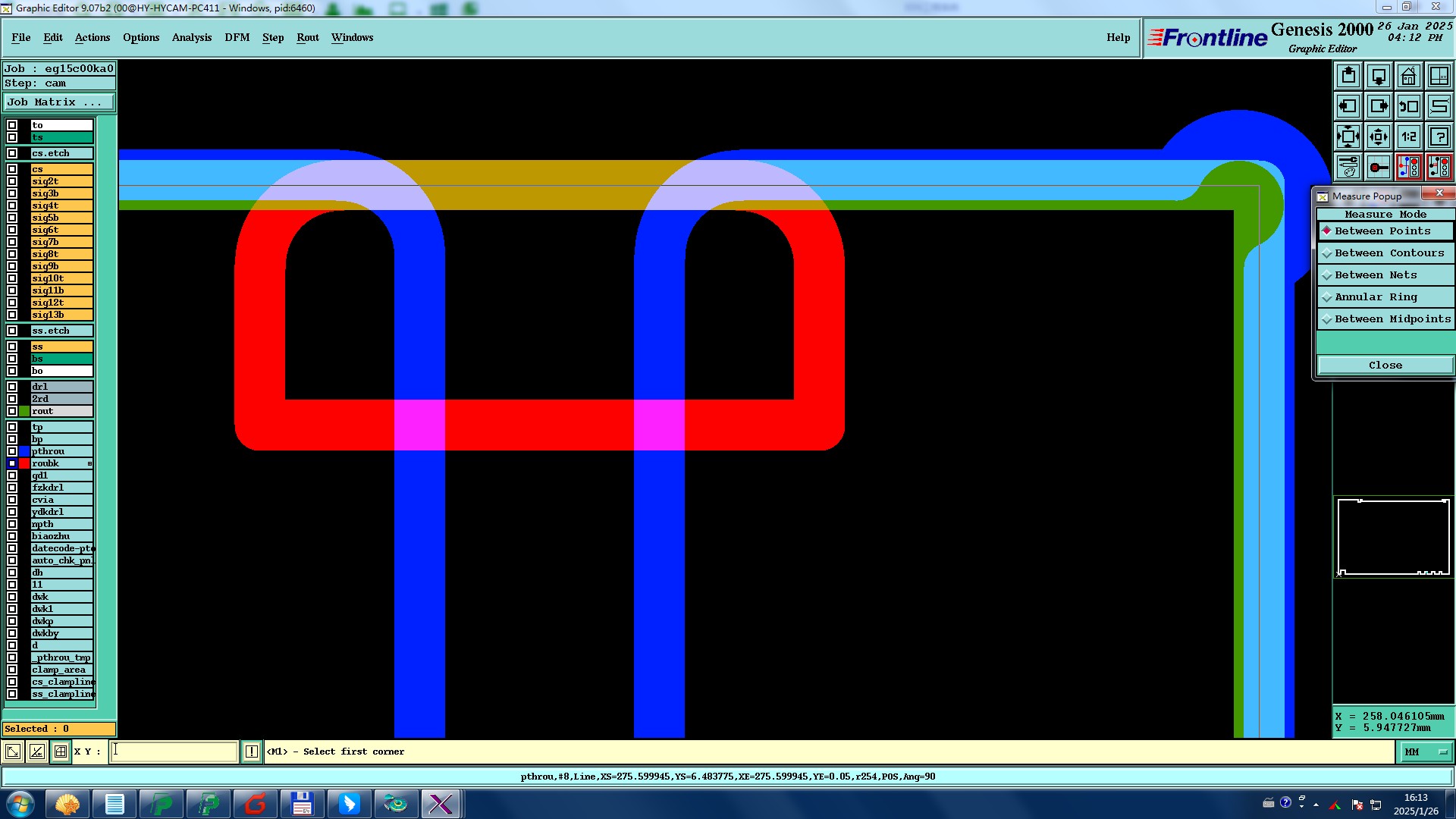Toggle the pthrou layer checkbox

point(12,451)
